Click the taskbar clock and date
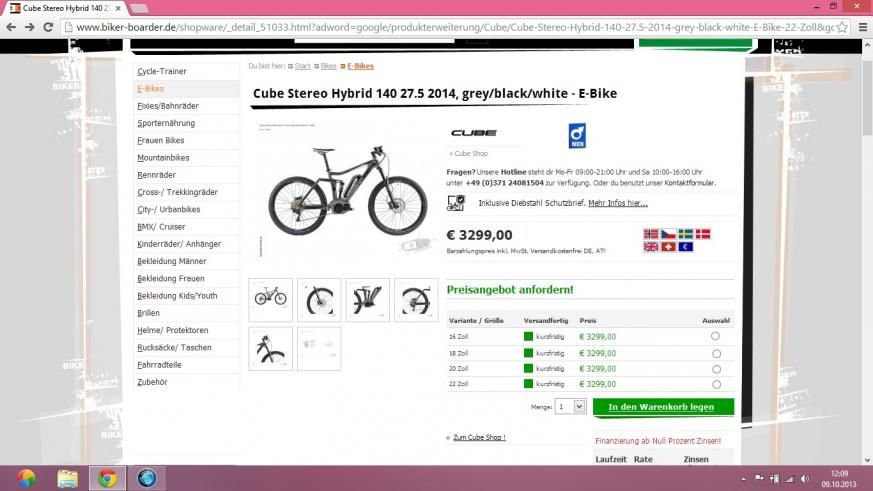Screen dimensions: 873x491 click(x=838, y=479)
